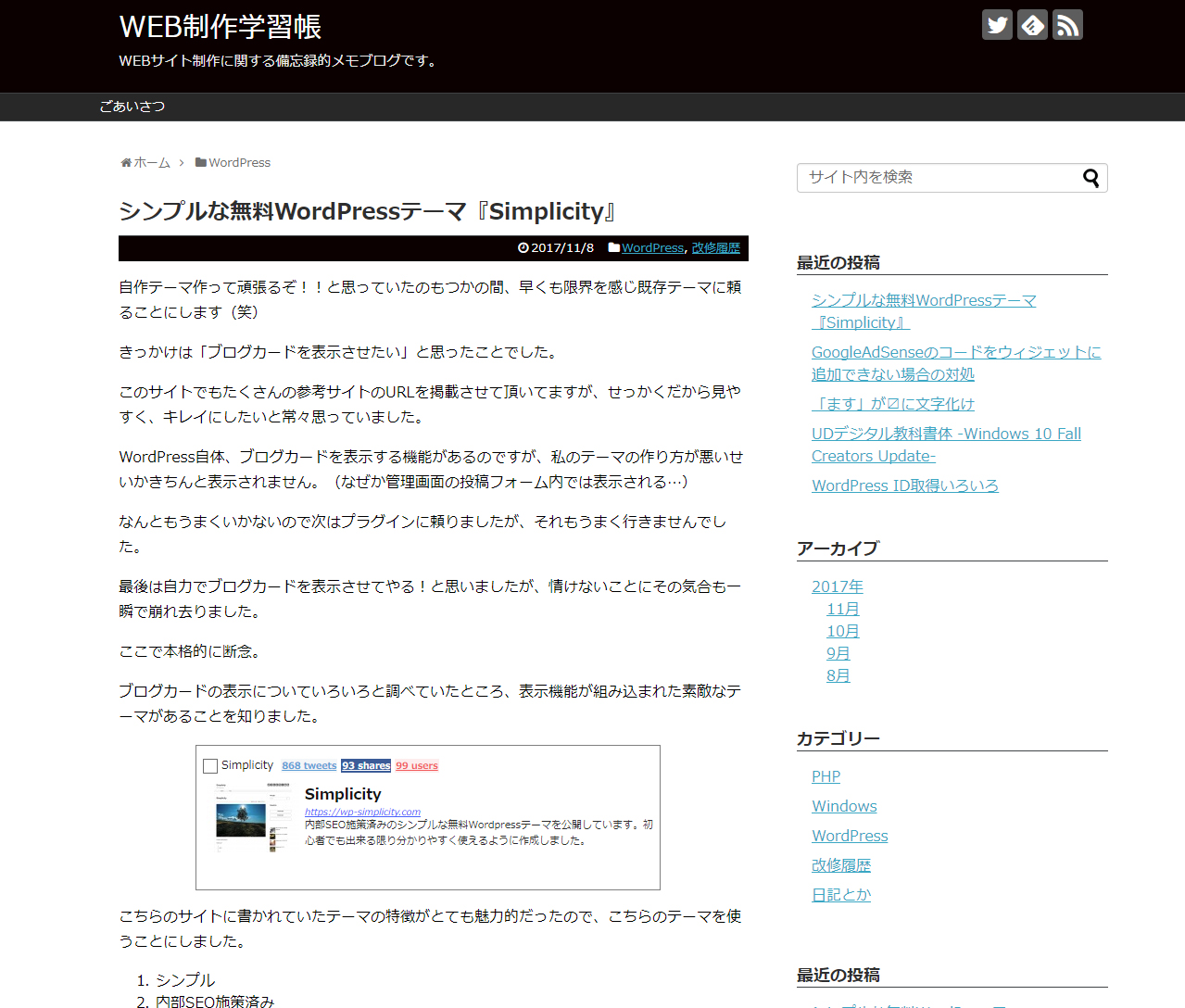Click the 93 shares badge
The image size is (1185, 1008).
click(x=366, y=766)
